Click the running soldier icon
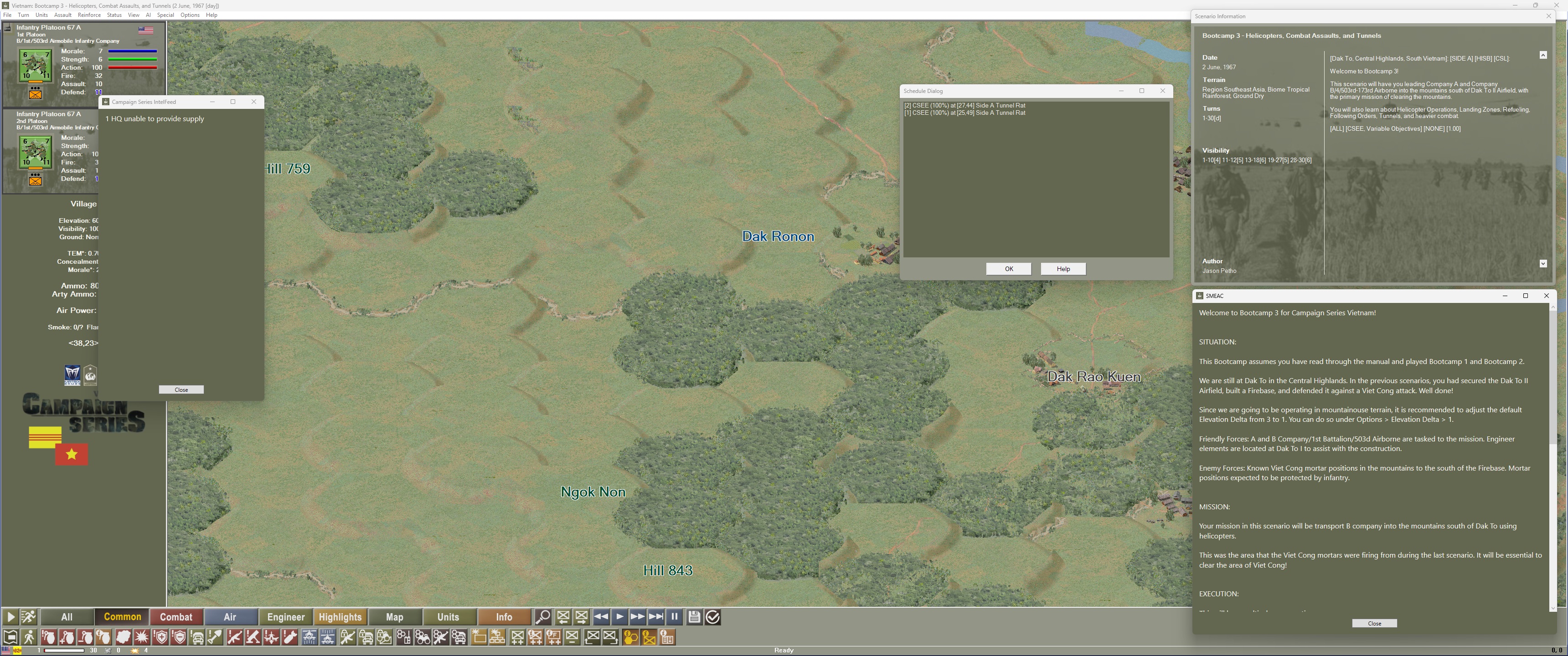1568x656 pixels. [29, 617]
